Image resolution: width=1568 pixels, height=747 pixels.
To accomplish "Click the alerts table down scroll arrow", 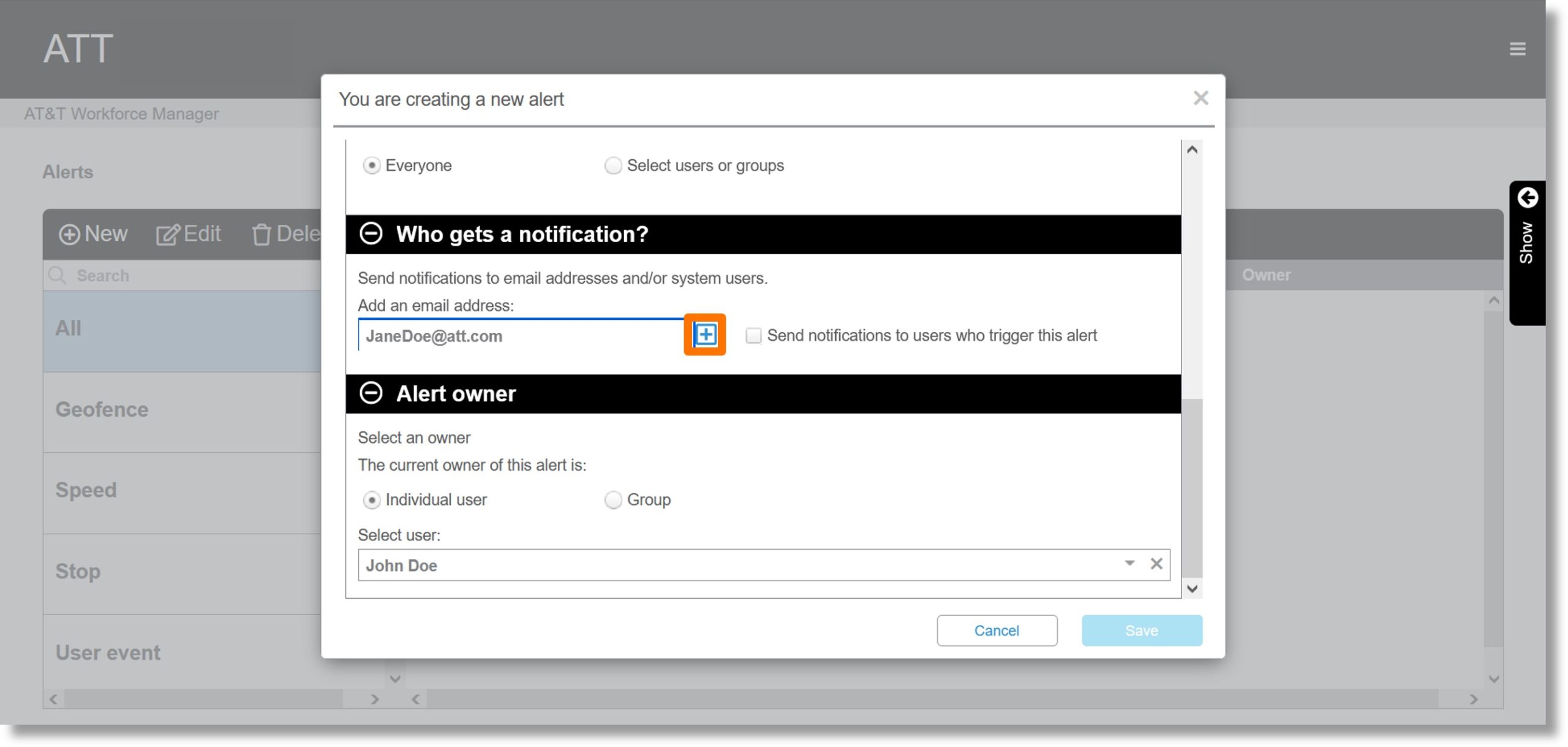I will 1494,679.
